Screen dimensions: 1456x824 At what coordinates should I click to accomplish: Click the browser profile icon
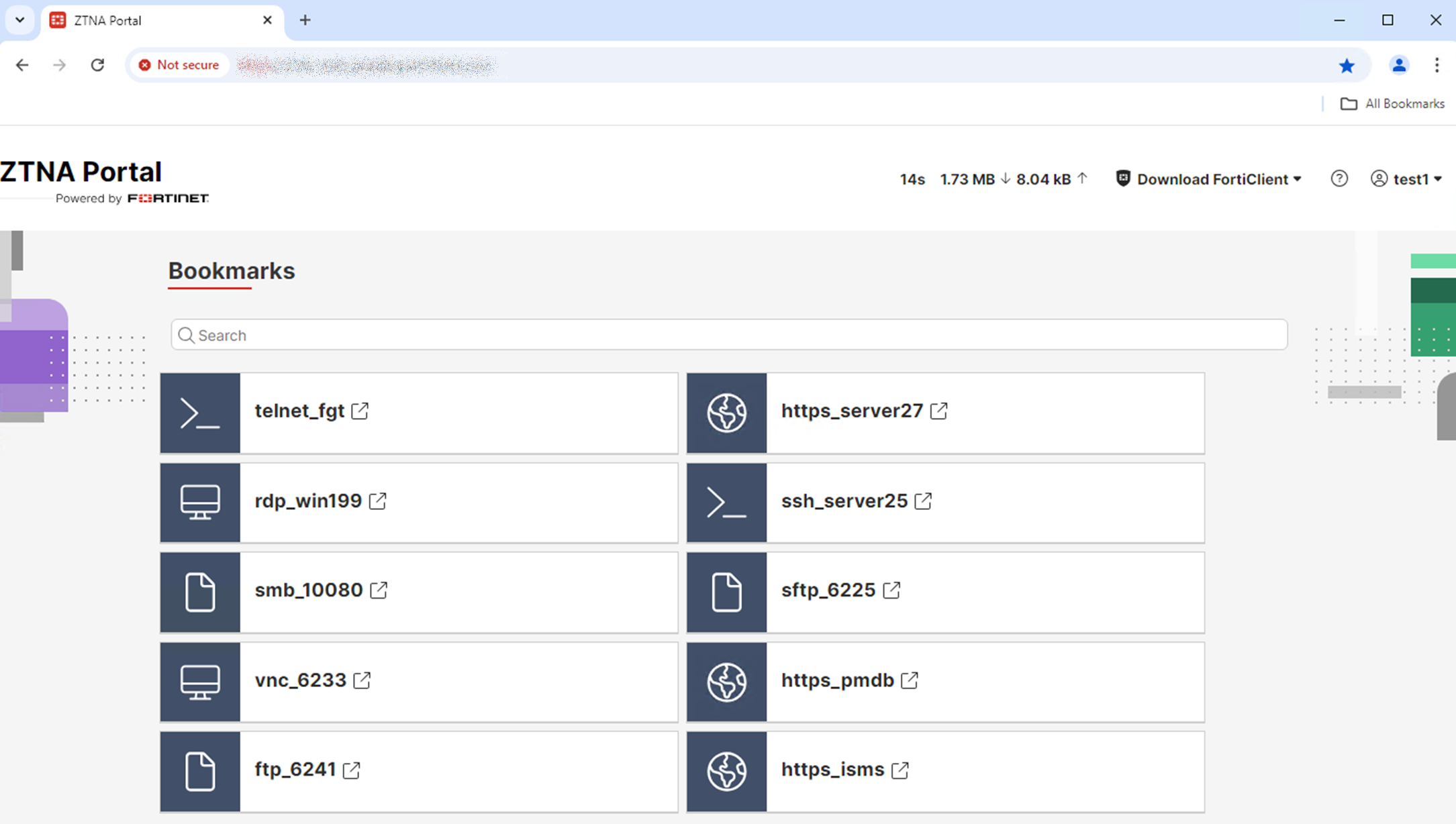(x=1398, y=65)
